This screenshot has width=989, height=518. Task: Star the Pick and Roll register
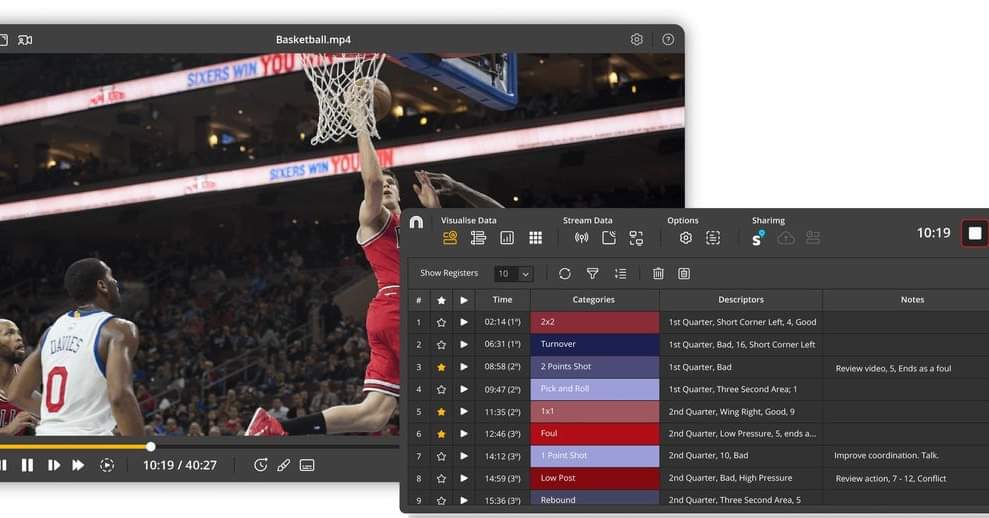pyautogui.click(x=441, y=389)
